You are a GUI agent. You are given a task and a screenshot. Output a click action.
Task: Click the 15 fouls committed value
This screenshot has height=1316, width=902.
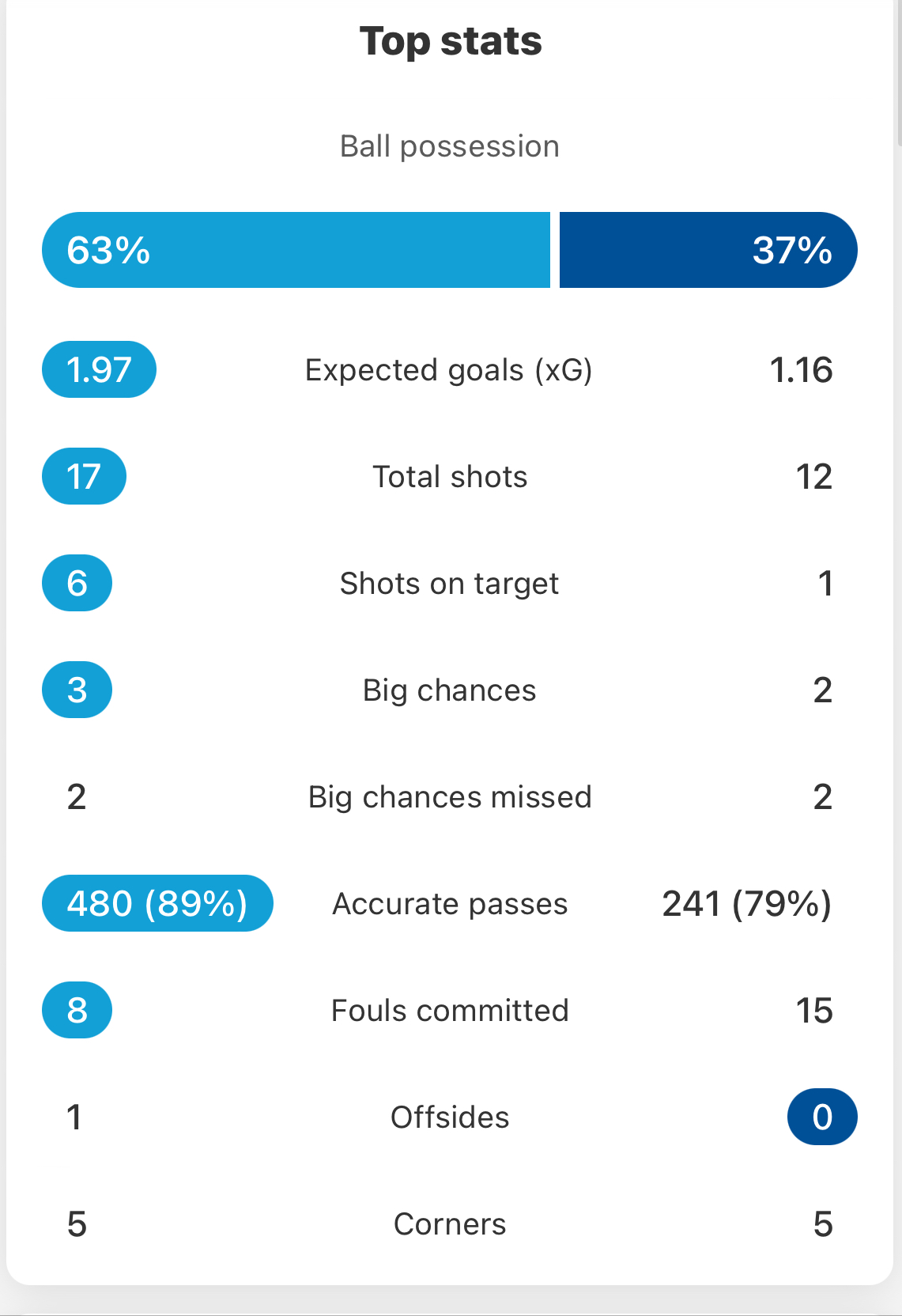814,1010
